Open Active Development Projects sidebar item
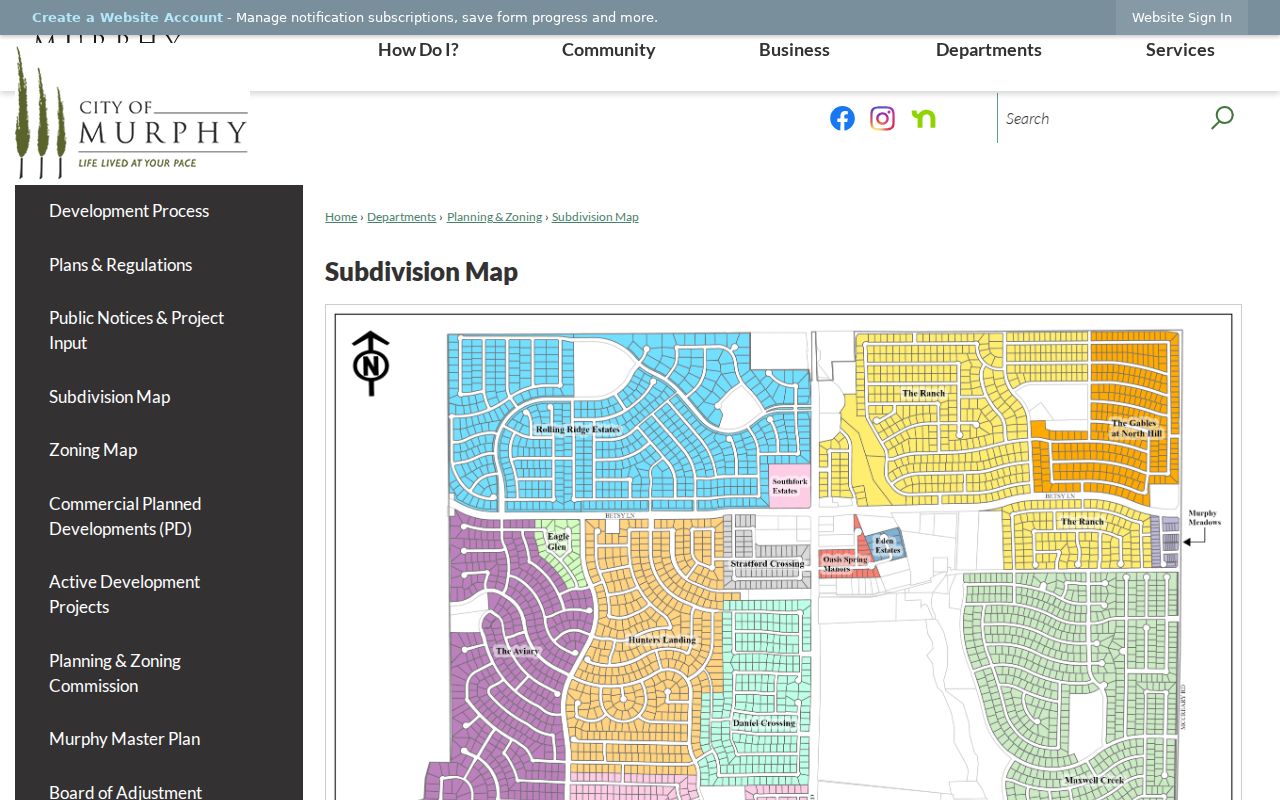This screenshot has height=800, width=1280. (159, 594)
